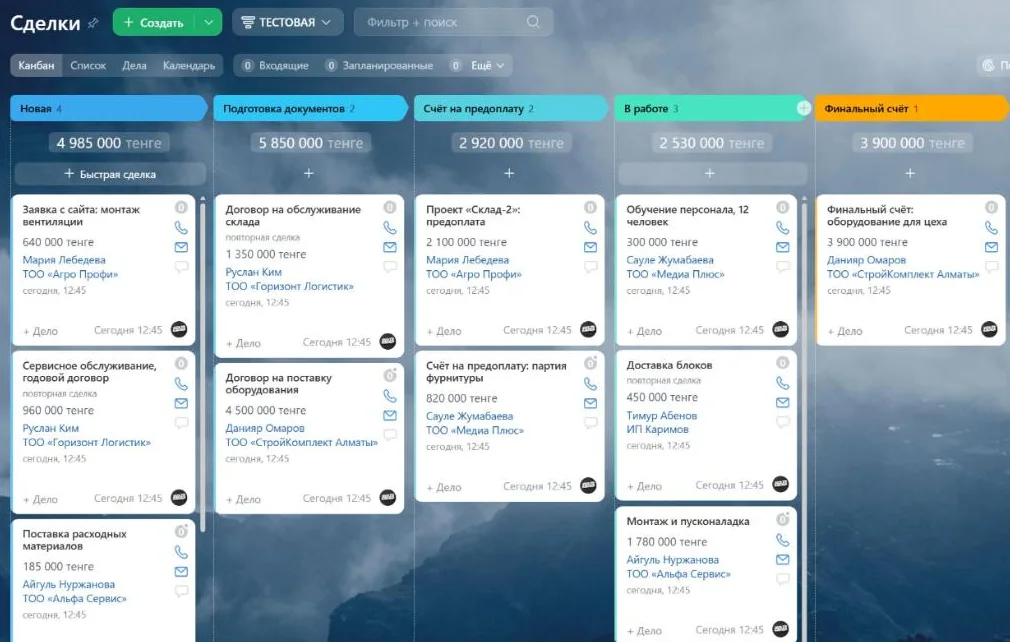The image size is (1010, 642).
Task: Open contact link Мария Лебедева on Заявка с сайта card
Action: 64,260
